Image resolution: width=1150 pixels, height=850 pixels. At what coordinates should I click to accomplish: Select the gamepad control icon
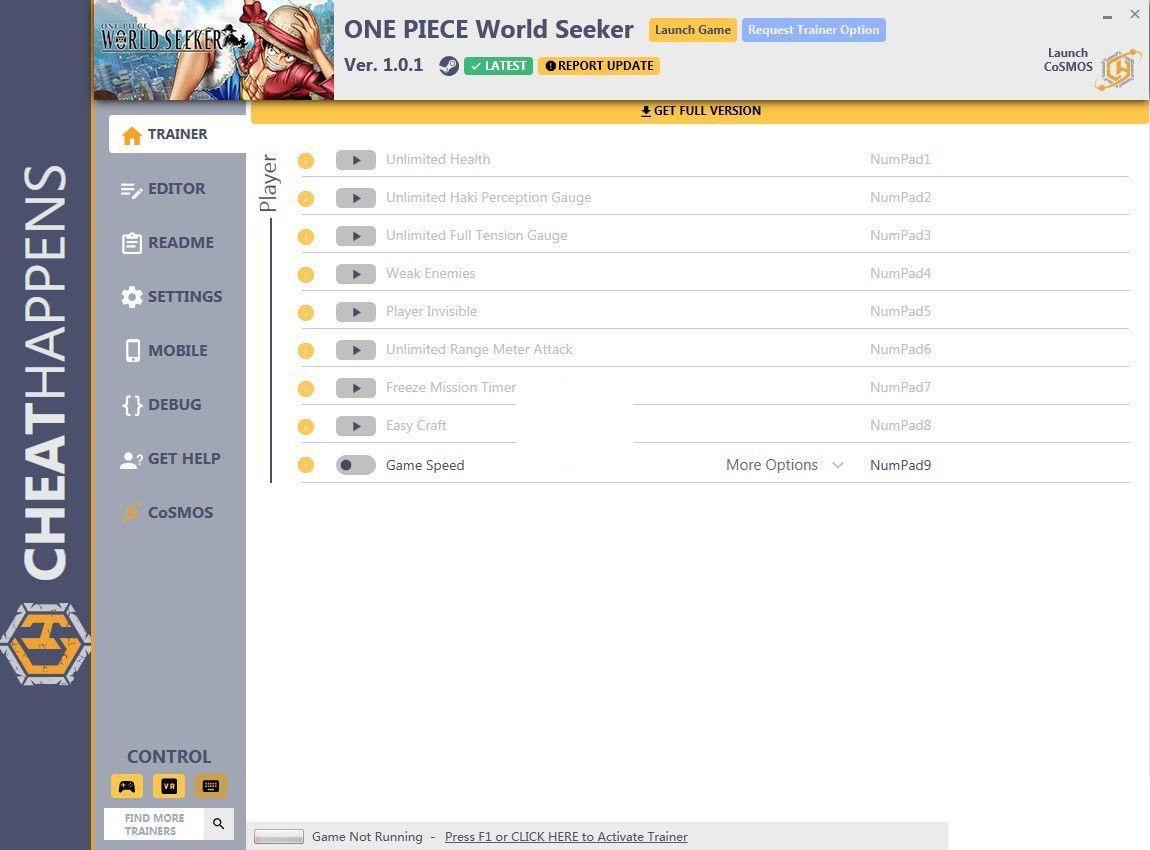pyautogui.click(x=127, y=786)
